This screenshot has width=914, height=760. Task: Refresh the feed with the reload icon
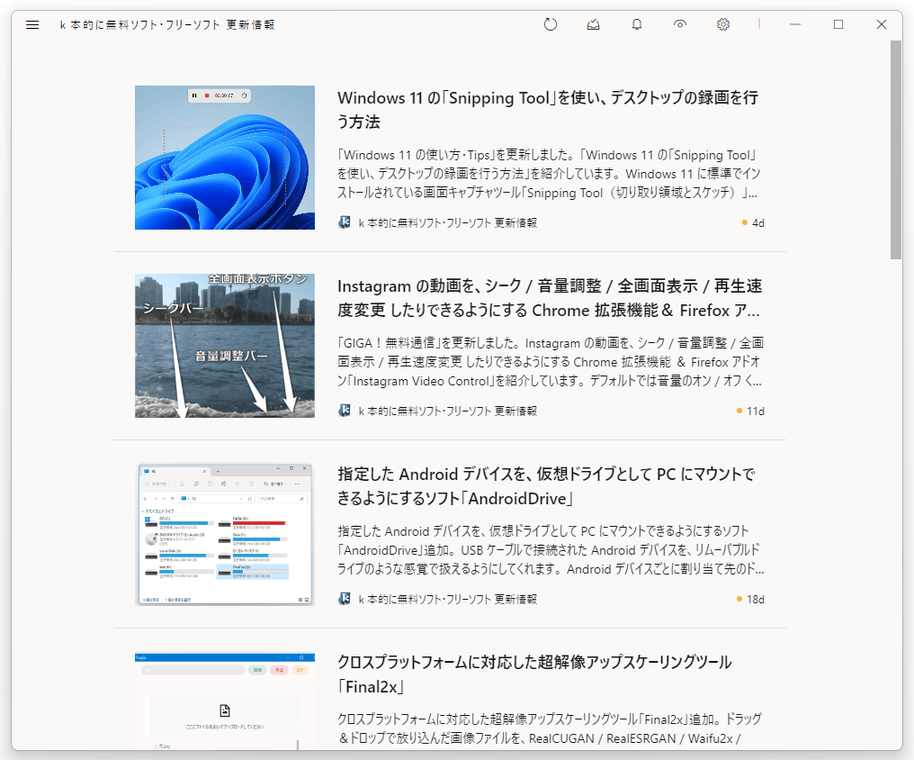pos(550,24)
